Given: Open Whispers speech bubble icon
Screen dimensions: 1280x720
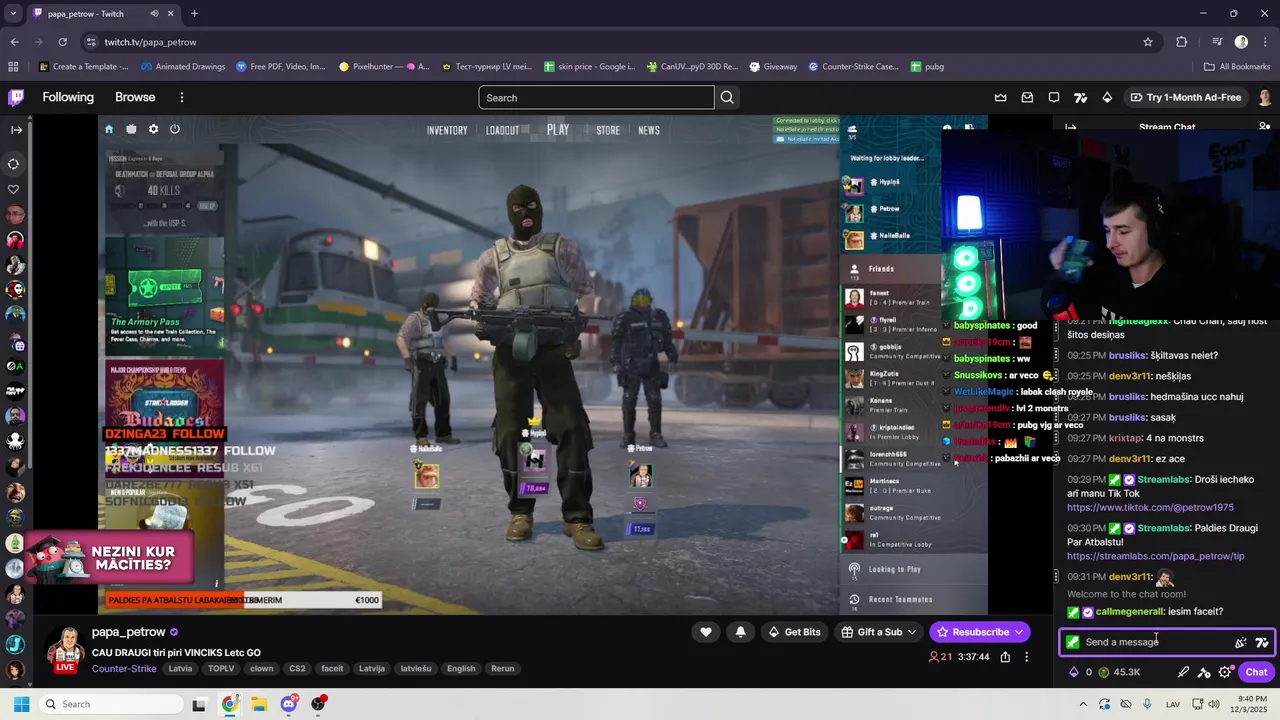Looking at the screenshot, I should 1054,97.
